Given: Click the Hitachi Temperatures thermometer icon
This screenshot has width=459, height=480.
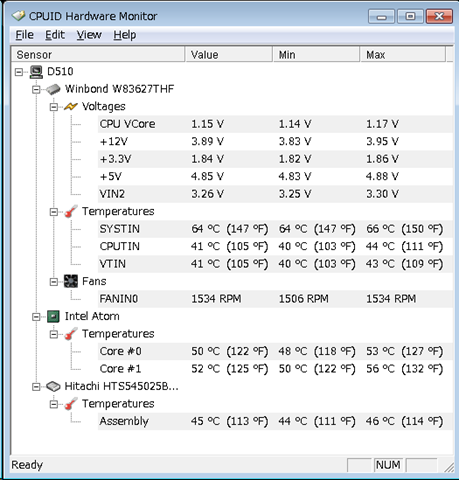Looking at the screenshot, I should click(71, 404).
